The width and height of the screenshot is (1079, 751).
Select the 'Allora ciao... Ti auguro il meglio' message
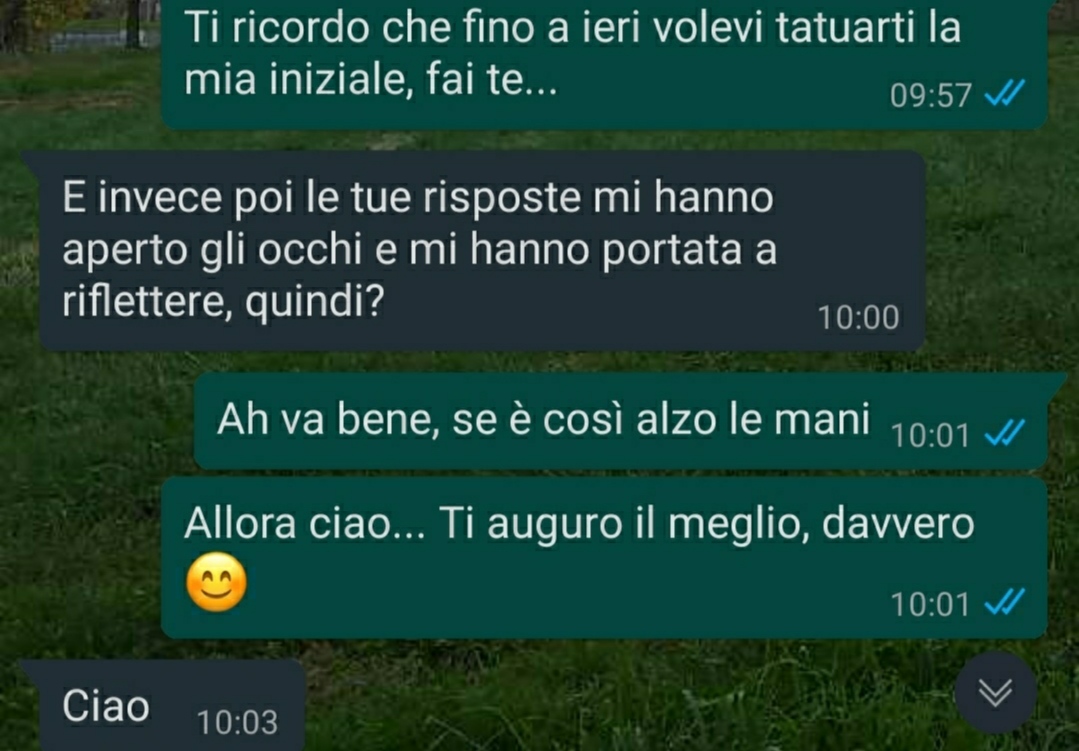(604, 558)
